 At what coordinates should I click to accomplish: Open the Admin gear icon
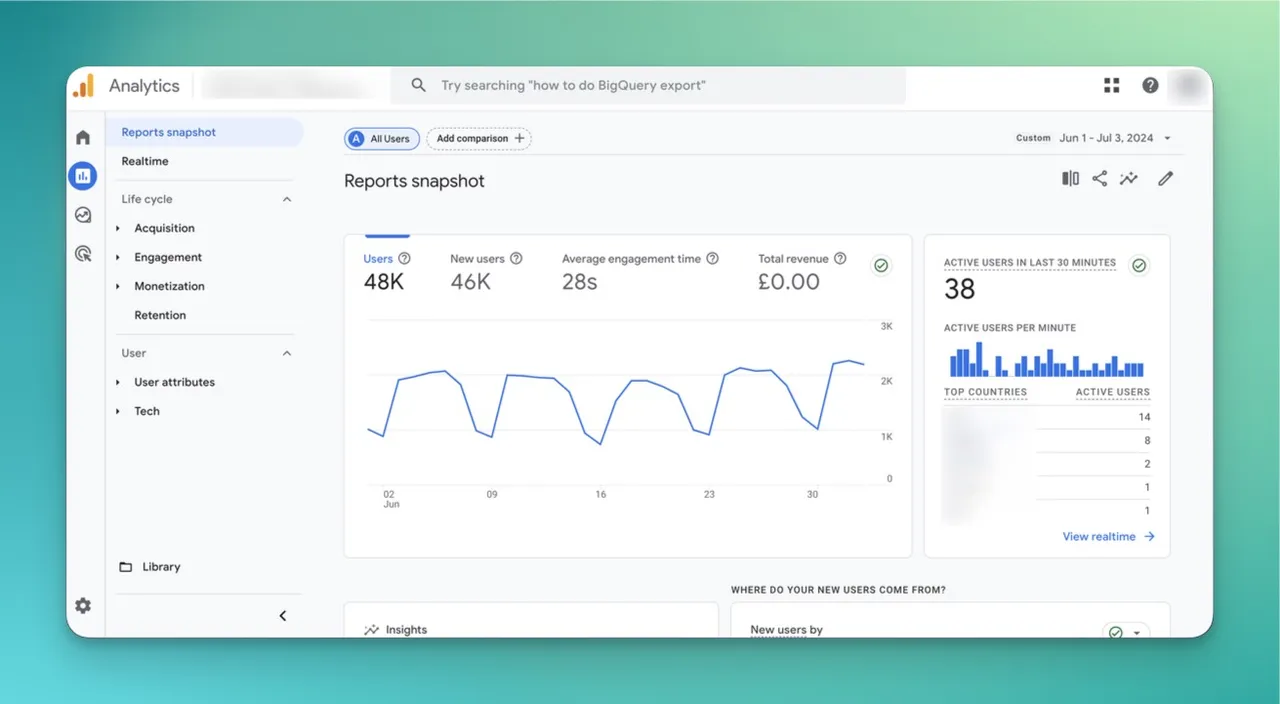83,605
